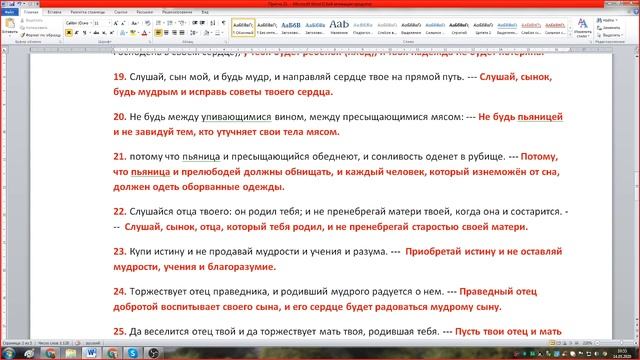Click the Format Painter brush icon
The image size is (640, 360).
23,36
